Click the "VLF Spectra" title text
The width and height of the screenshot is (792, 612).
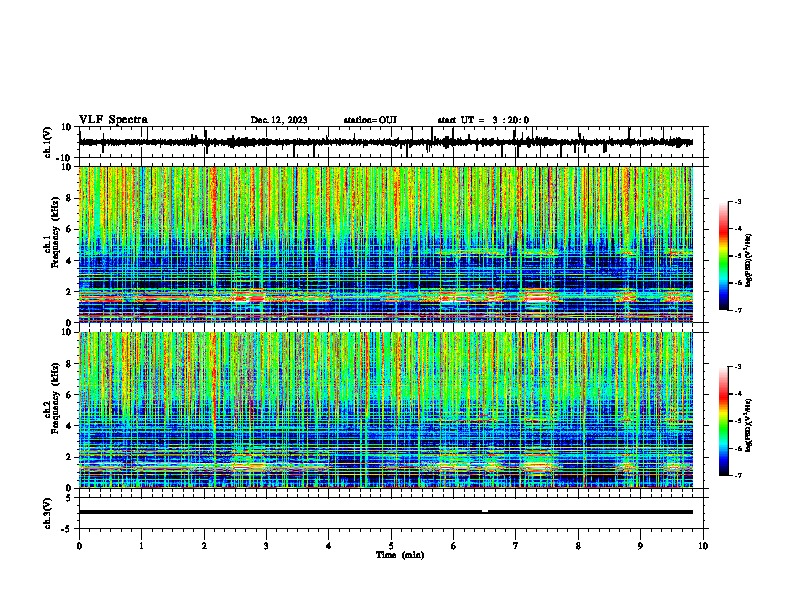click(x=113, y=120)
